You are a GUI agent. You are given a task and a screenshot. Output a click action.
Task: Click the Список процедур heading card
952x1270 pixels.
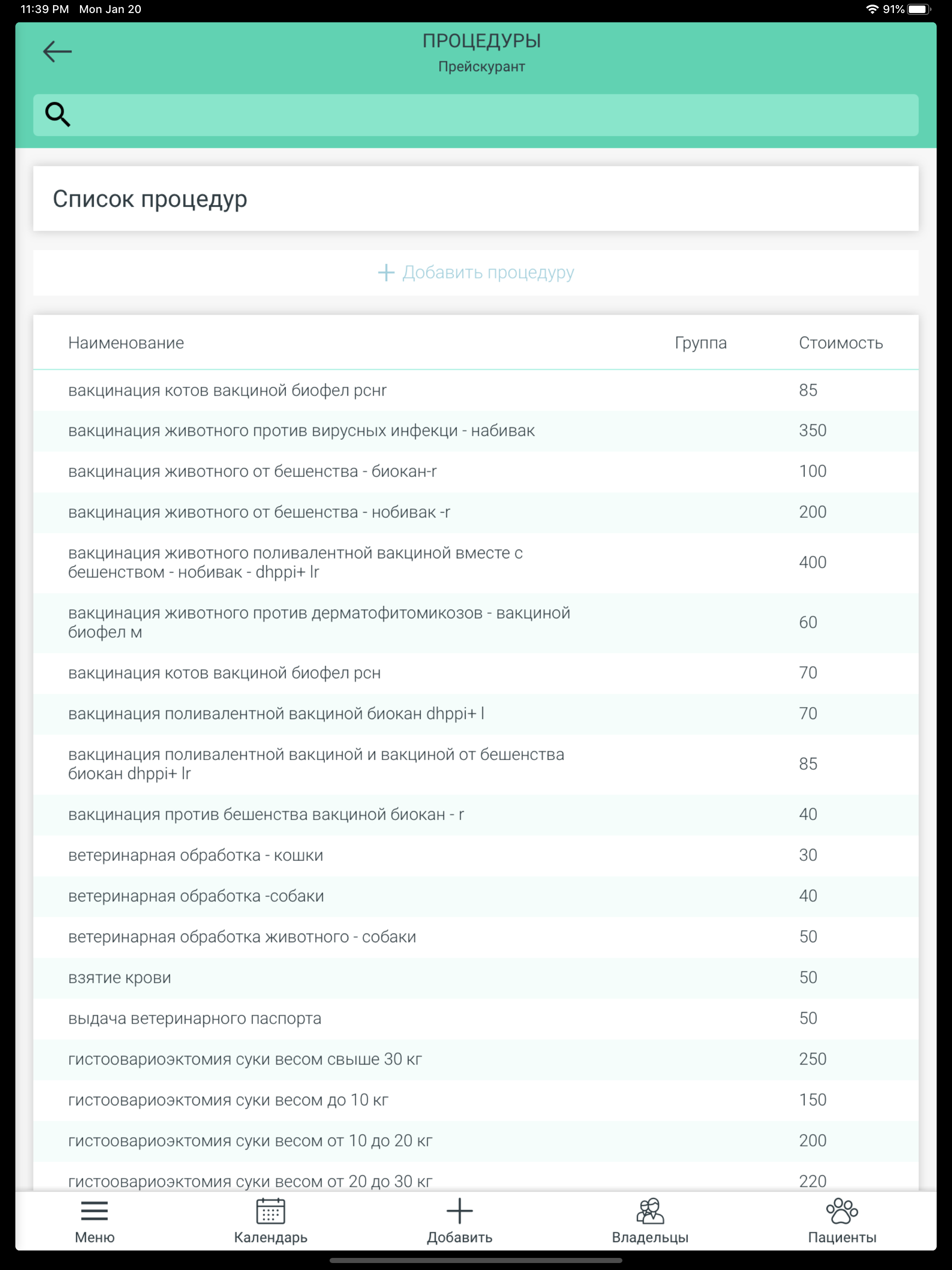click(x=476, y=198)
